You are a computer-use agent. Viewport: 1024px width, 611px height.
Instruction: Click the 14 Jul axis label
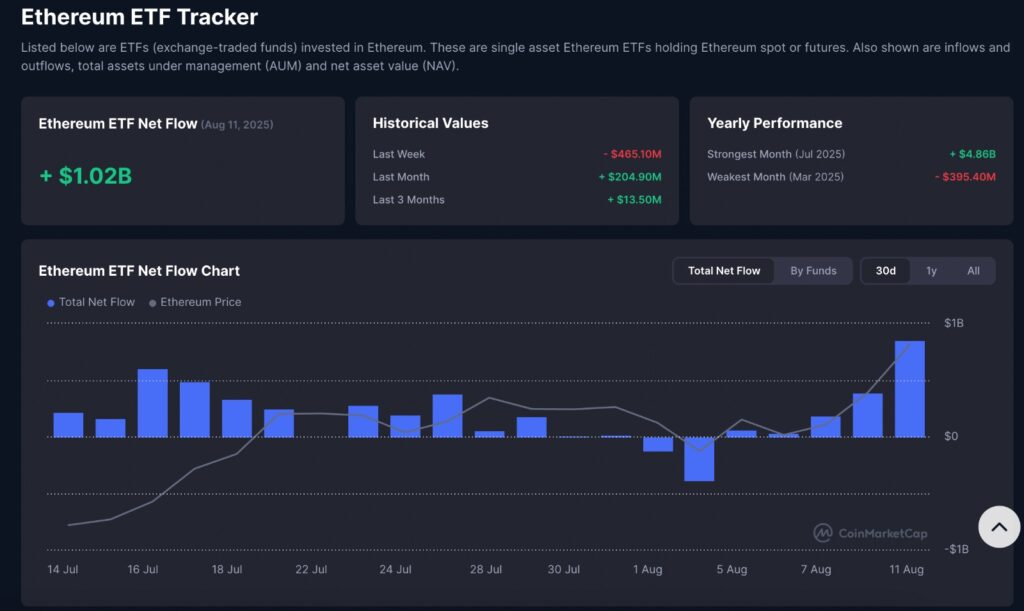(63, 569)
